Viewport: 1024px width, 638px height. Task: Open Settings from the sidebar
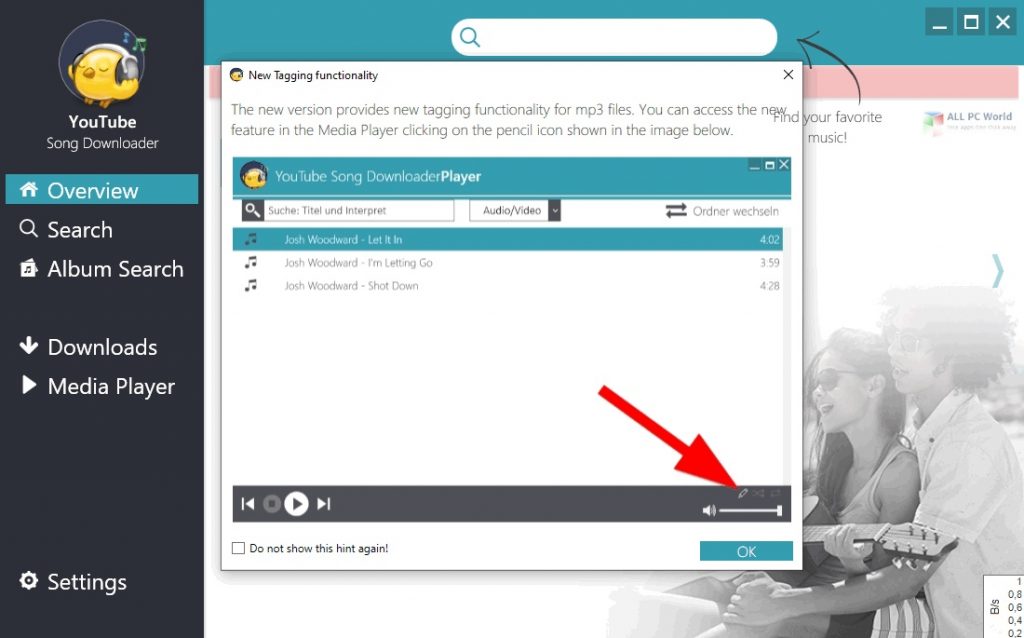coord(72,582)
